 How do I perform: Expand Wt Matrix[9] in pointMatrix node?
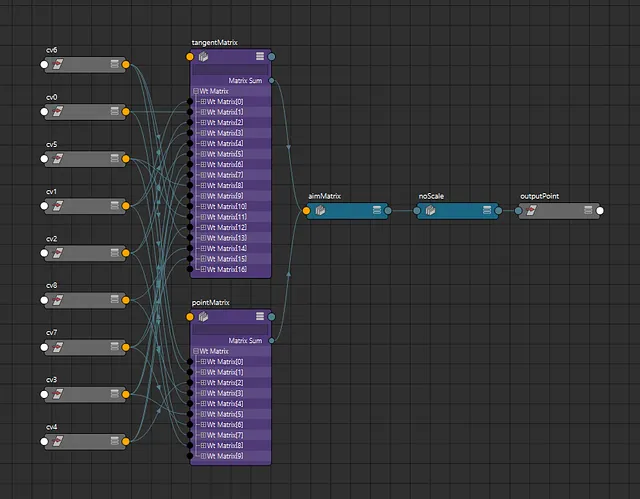click(203, 456)
